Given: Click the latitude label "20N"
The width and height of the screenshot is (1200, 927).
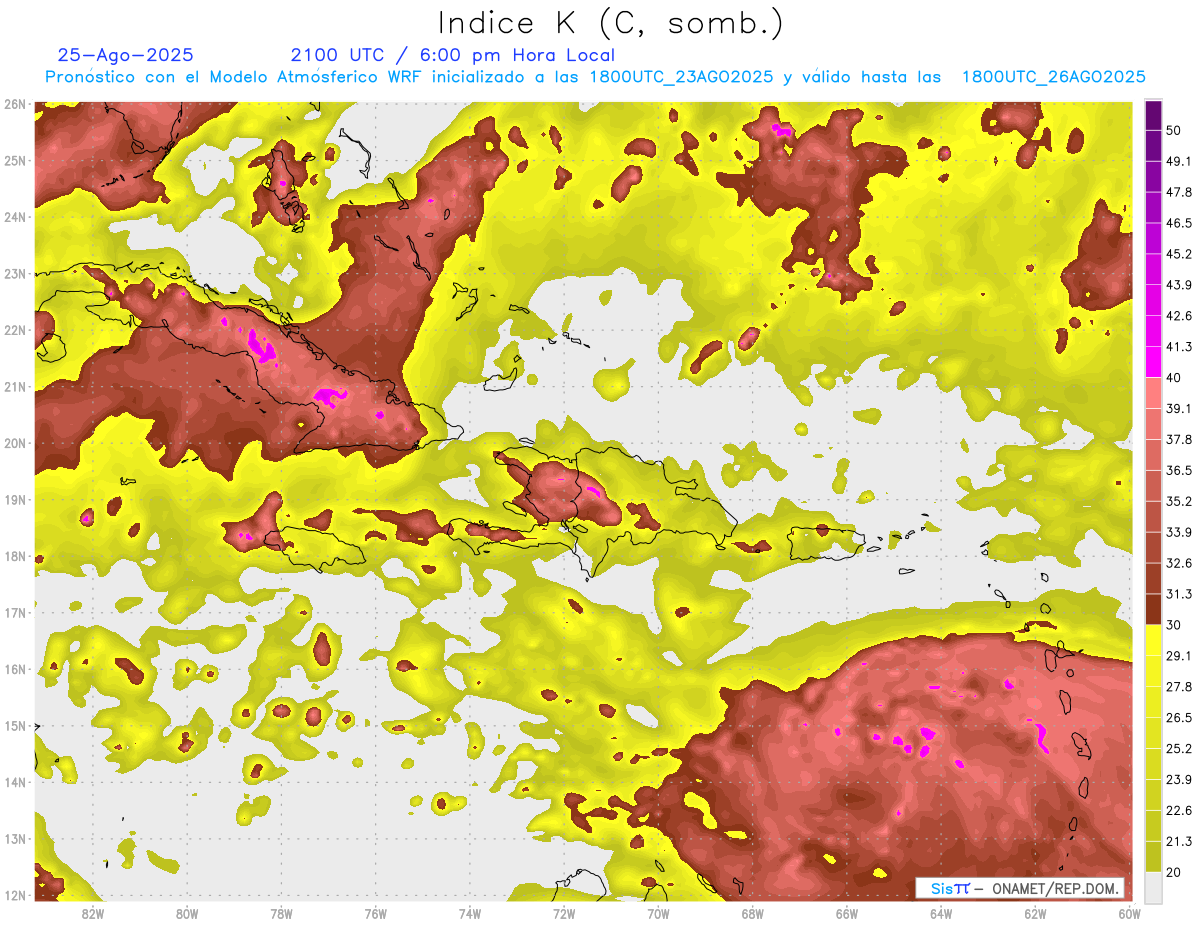Looking at the screenshot, I should (x=15, y=443).
